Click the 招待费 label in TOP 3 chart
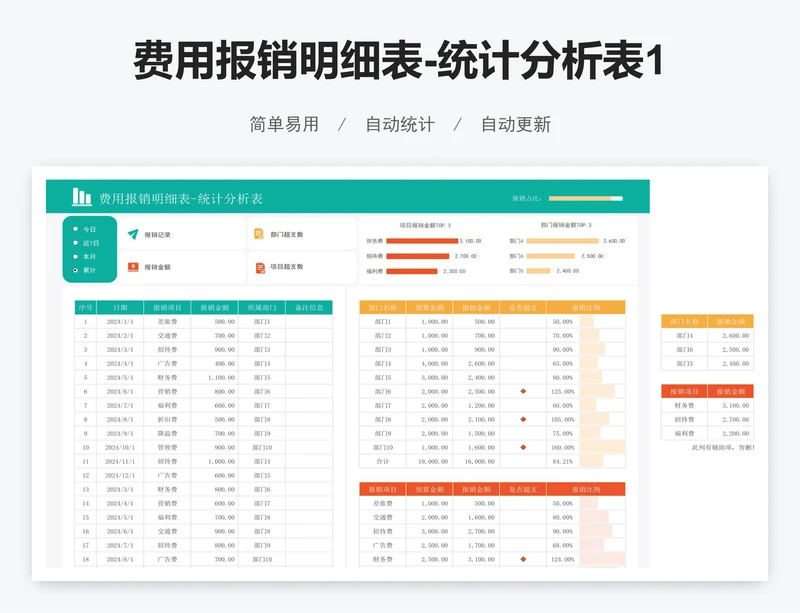This screenshot has height=613, width=800. (374, 256)
